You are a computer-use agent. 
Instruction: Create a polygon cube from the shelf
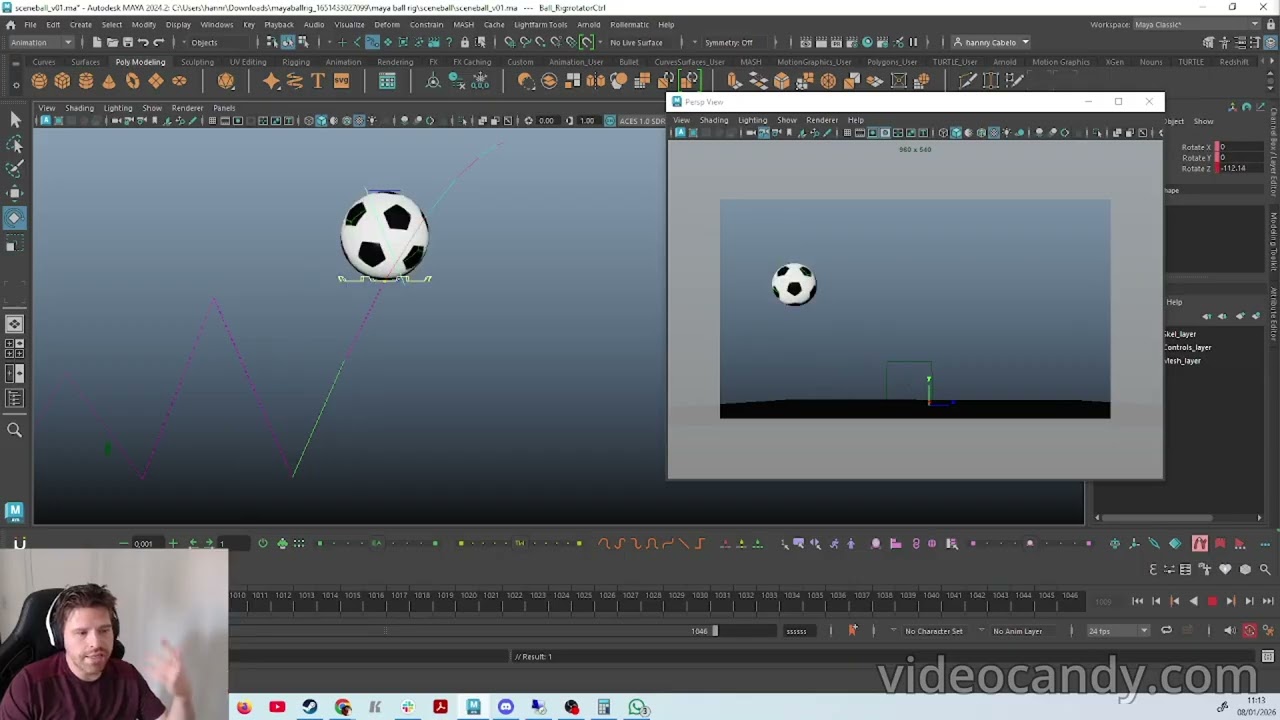point(62,81)
